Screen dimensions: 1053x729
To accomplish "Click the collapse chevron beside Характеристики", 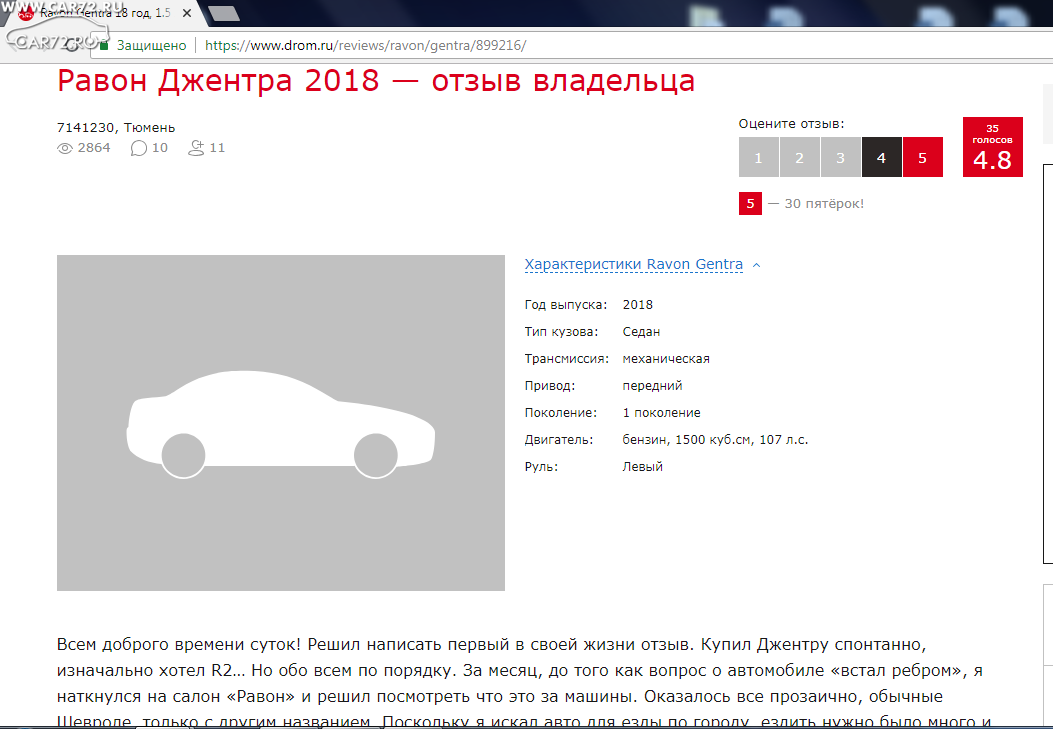I will coord(756,265).
